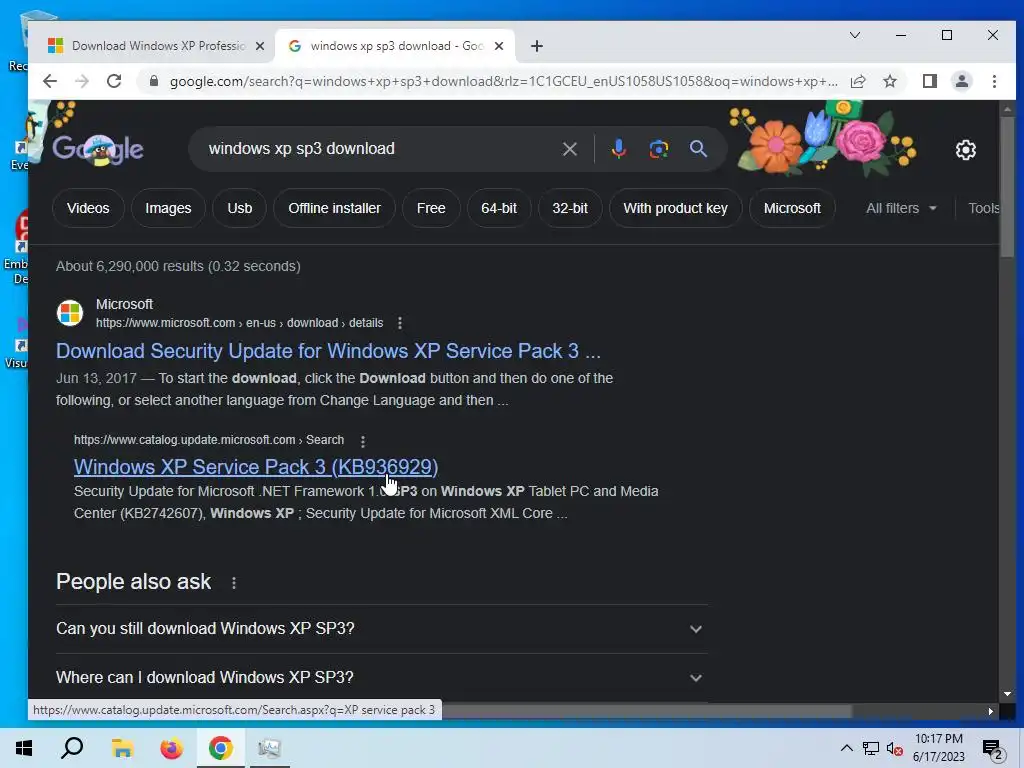
Task: Open the Chrome three-dot menu
Action: coord(994,81)
